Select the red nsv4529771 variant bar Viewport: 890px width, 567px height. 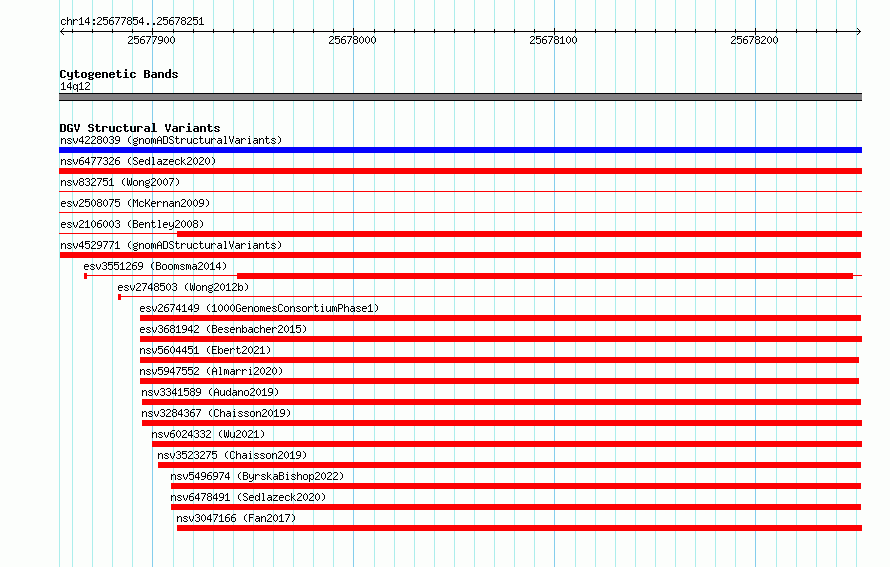(x=460, y=255)
